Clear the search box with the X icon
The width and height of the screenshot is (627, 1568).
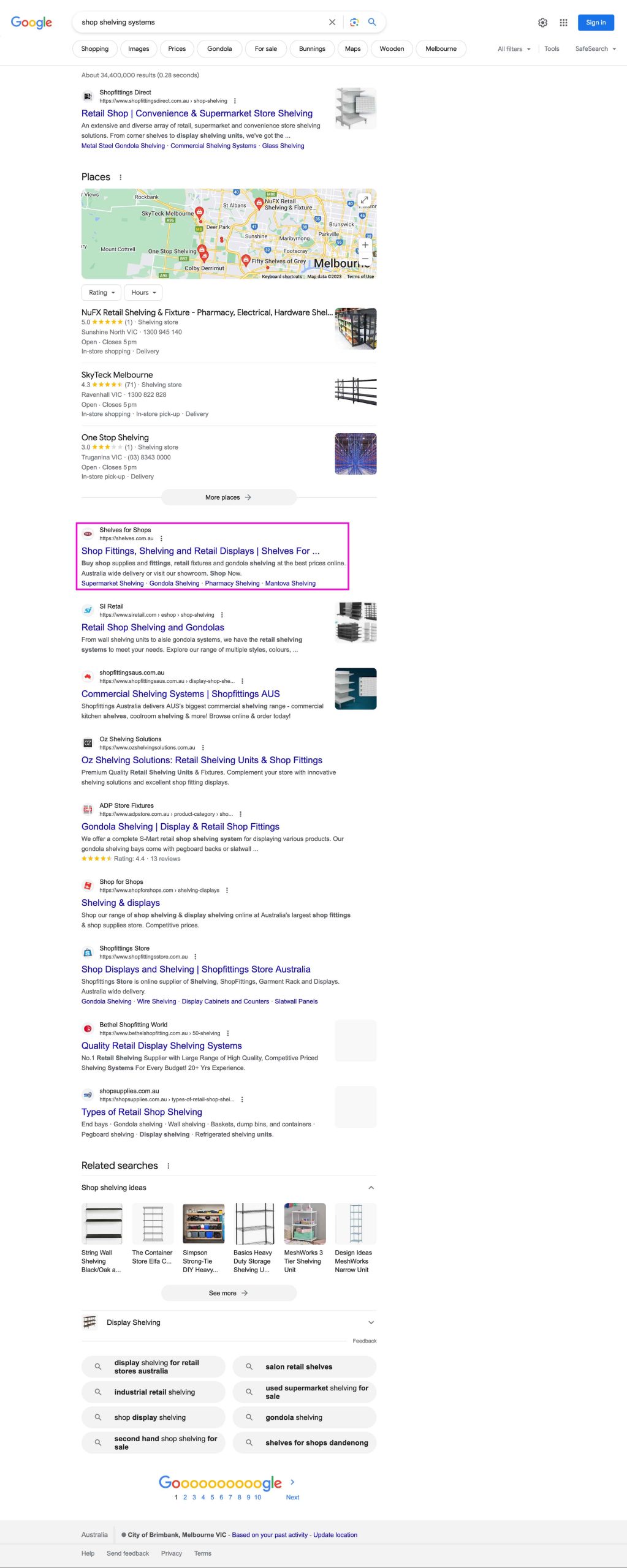click(x=332, y=22)
